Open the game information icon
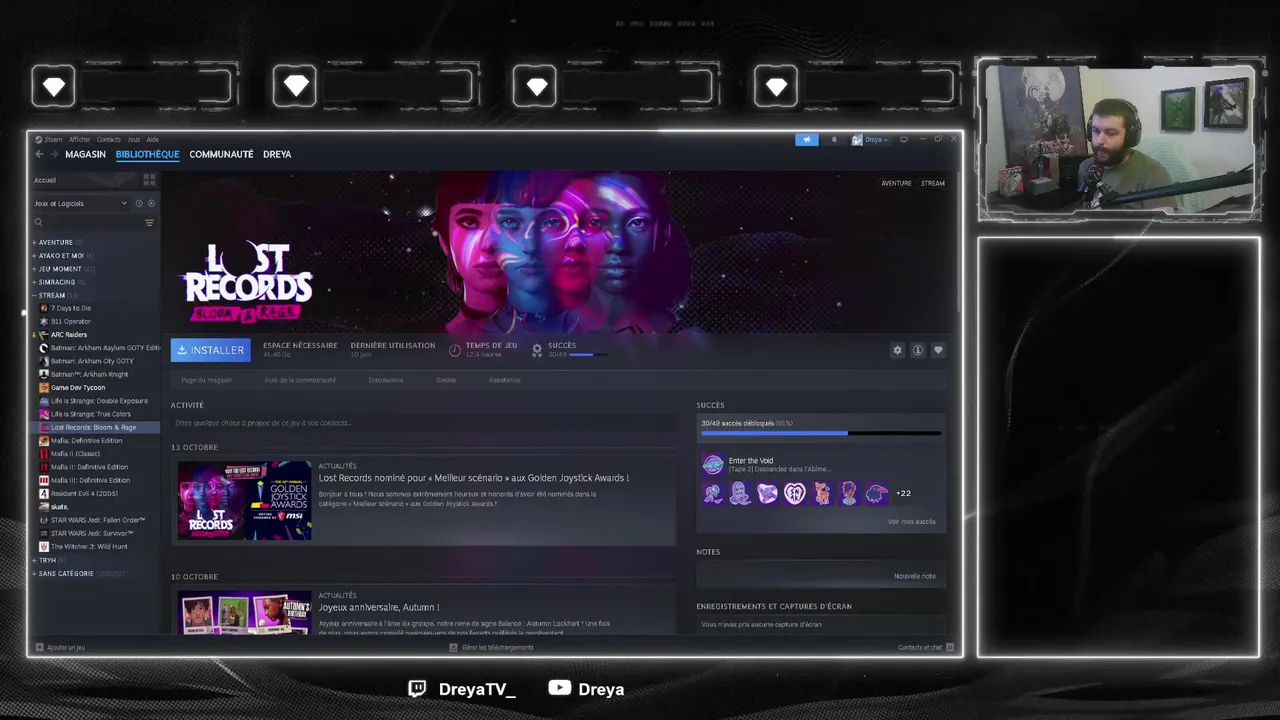1280x720 pixels. [917, 350]
